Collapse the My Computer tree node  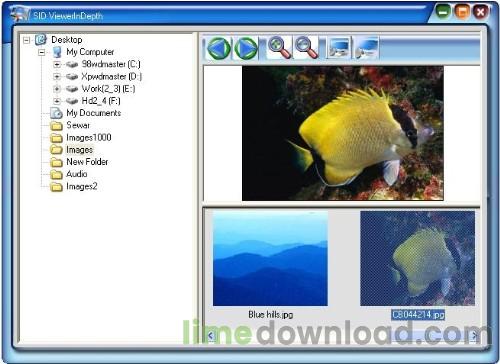click(x=42, y=52)
